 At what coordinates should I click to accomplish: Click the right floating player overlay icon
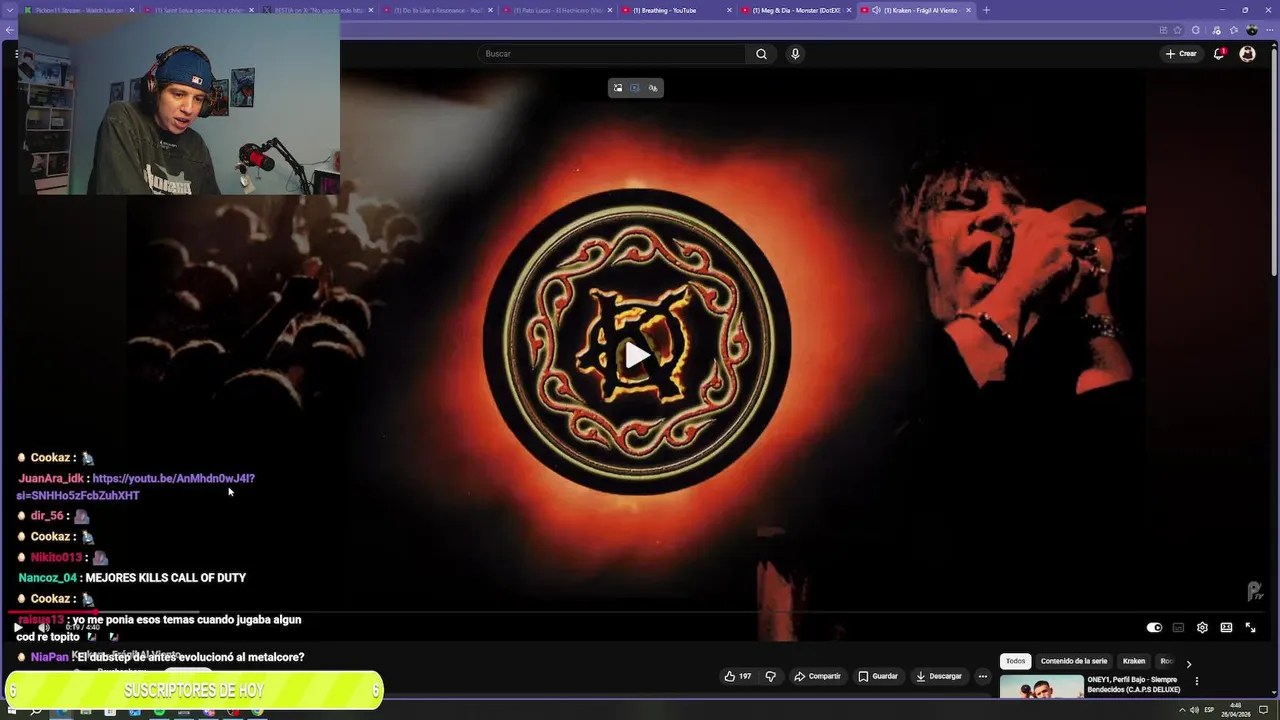click(653, 88)
